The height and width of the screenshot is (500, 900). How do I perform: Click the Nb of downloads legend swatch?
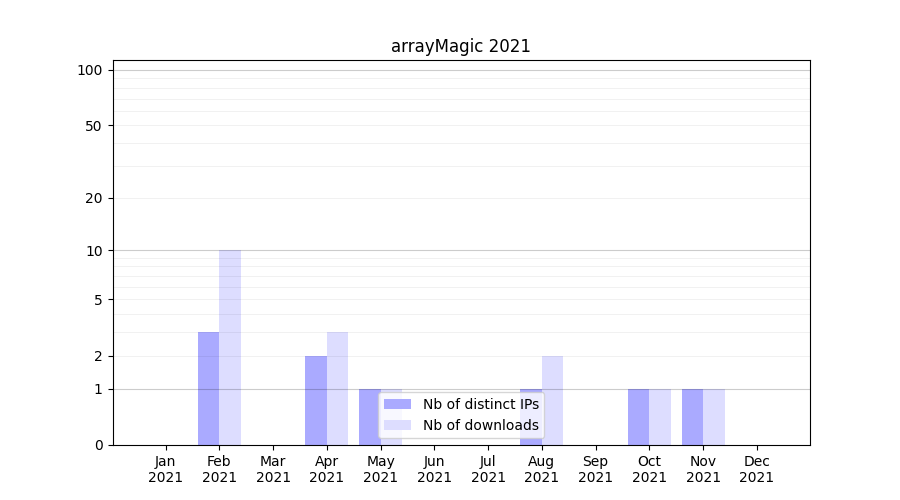tap(397, 425)
